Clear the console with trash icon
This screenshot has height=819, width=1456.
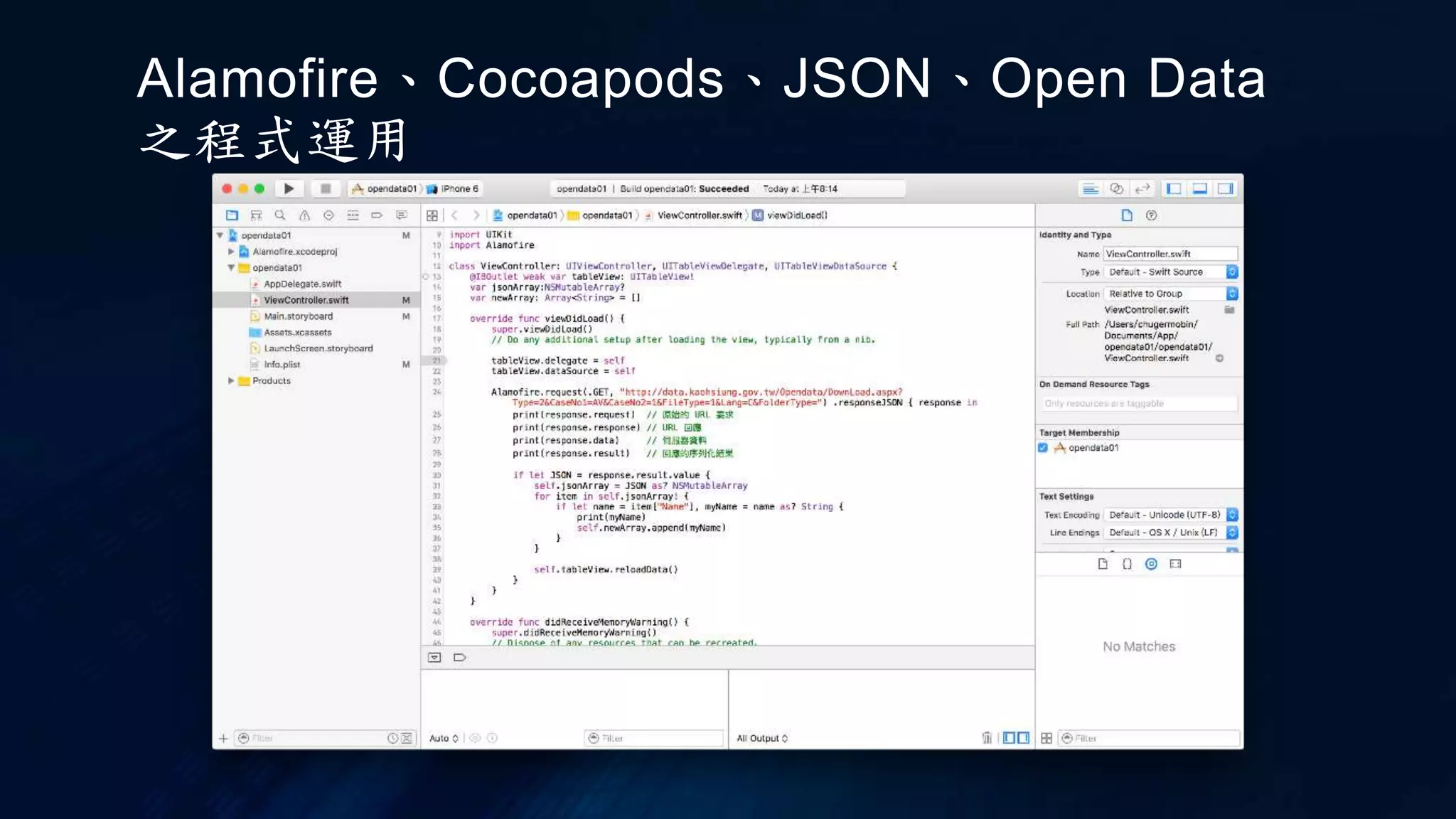[987, 738]
